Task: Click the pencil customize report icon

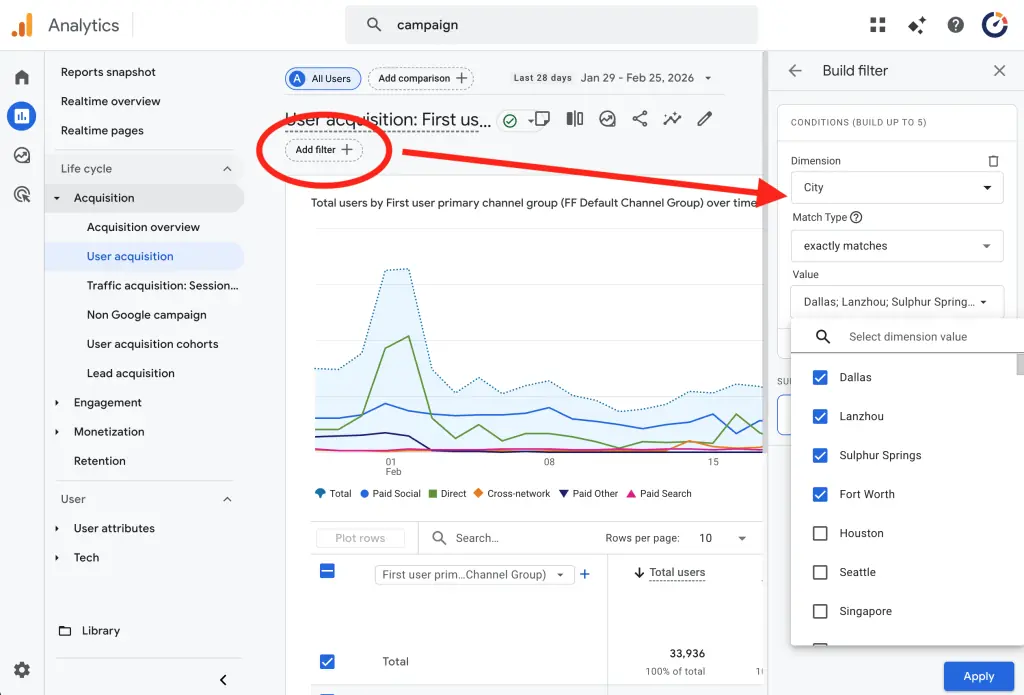Action: [x=704, y=119]
